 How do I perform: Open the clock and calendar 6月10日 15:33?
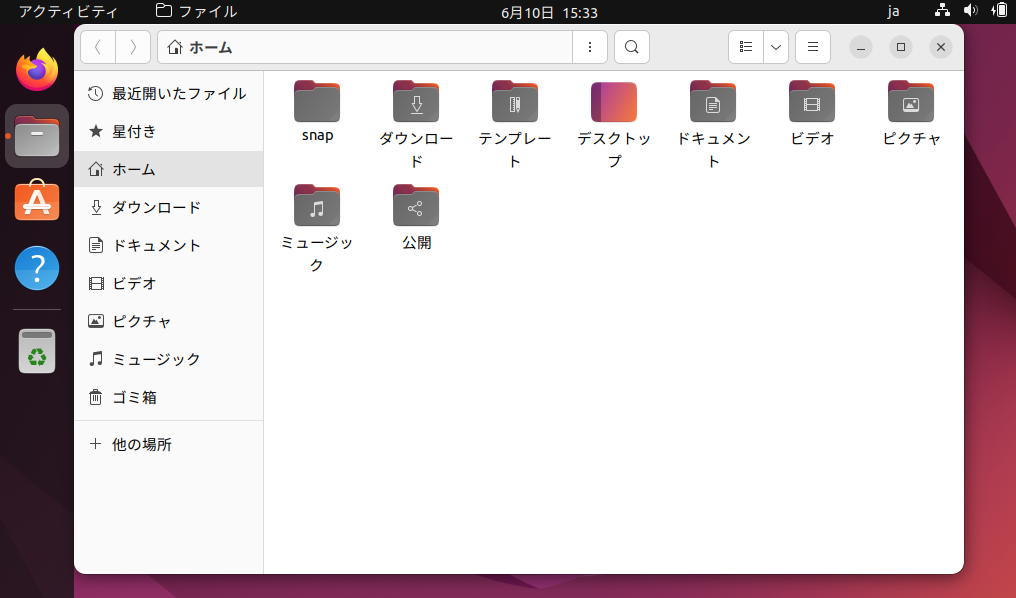coord(549,12)
